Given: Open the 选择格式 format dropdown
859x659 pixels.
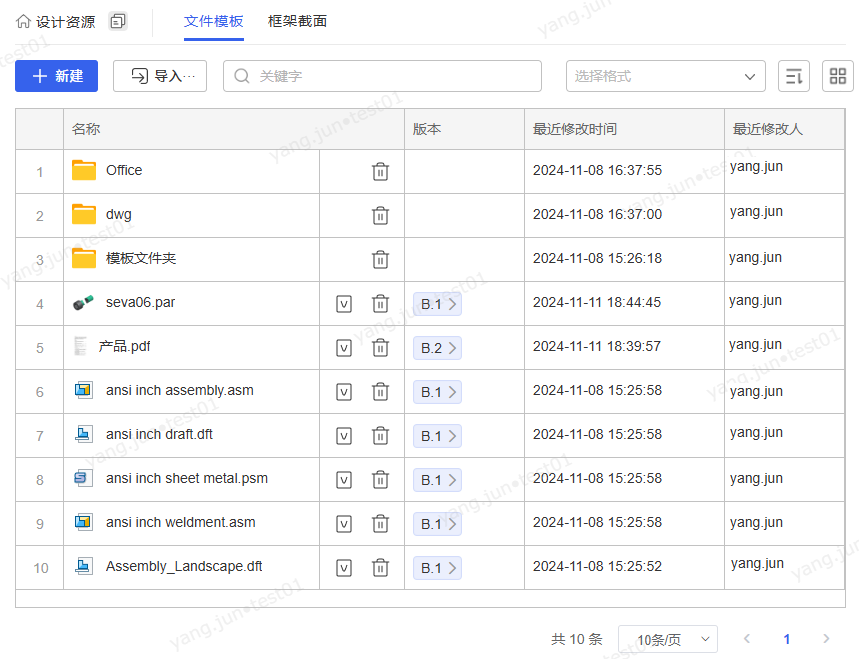Looking at the screenshot, I should pyautogui.click(x=666, y=76).
